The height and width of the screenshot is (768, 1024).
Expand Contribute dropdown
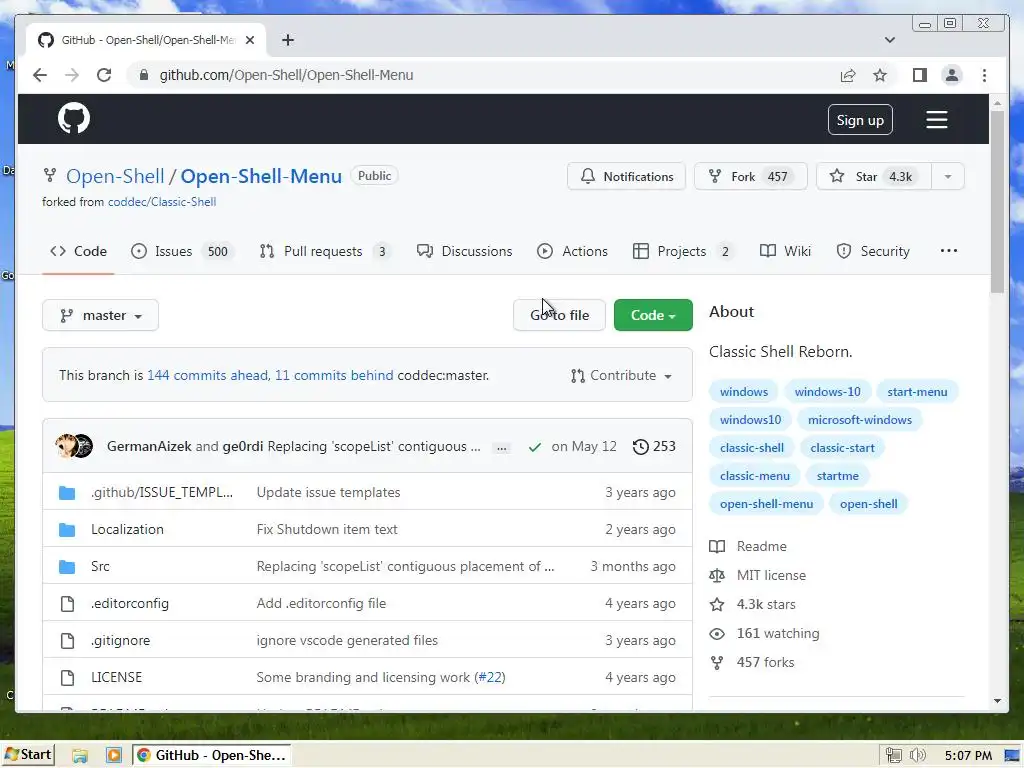621,376
